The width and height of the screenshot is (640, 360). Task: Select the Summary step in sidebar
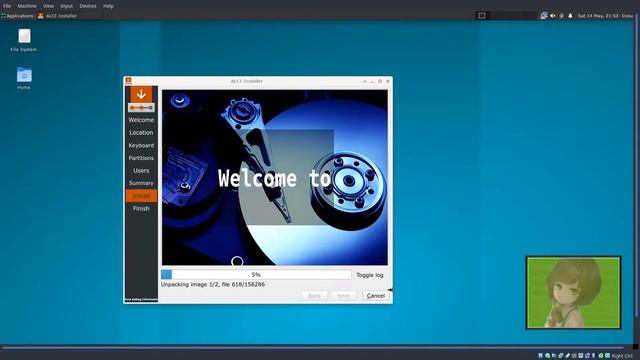coord(141,183)
